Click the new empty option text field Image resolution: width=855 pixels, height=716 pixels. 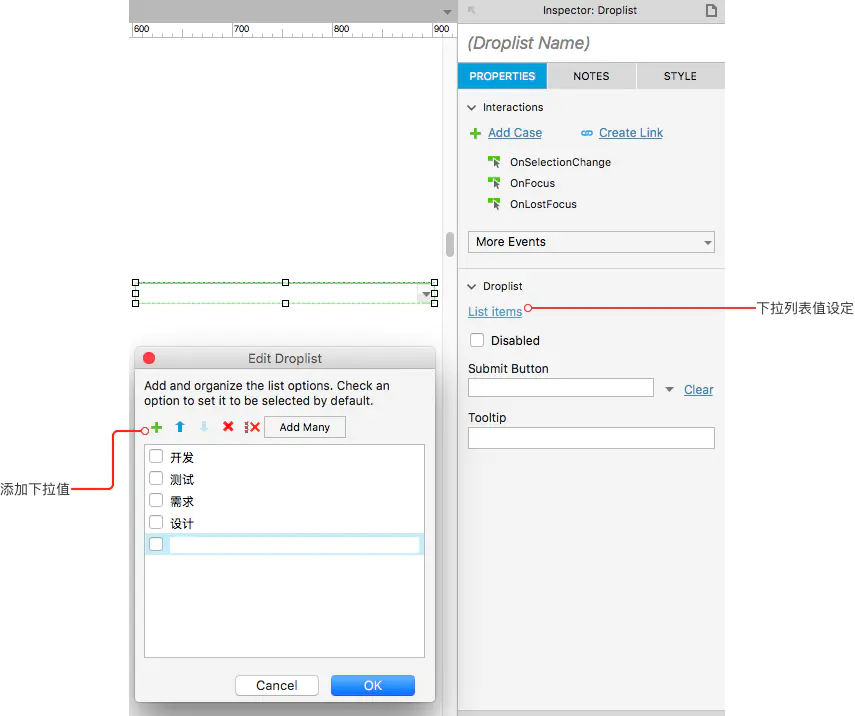294,544
